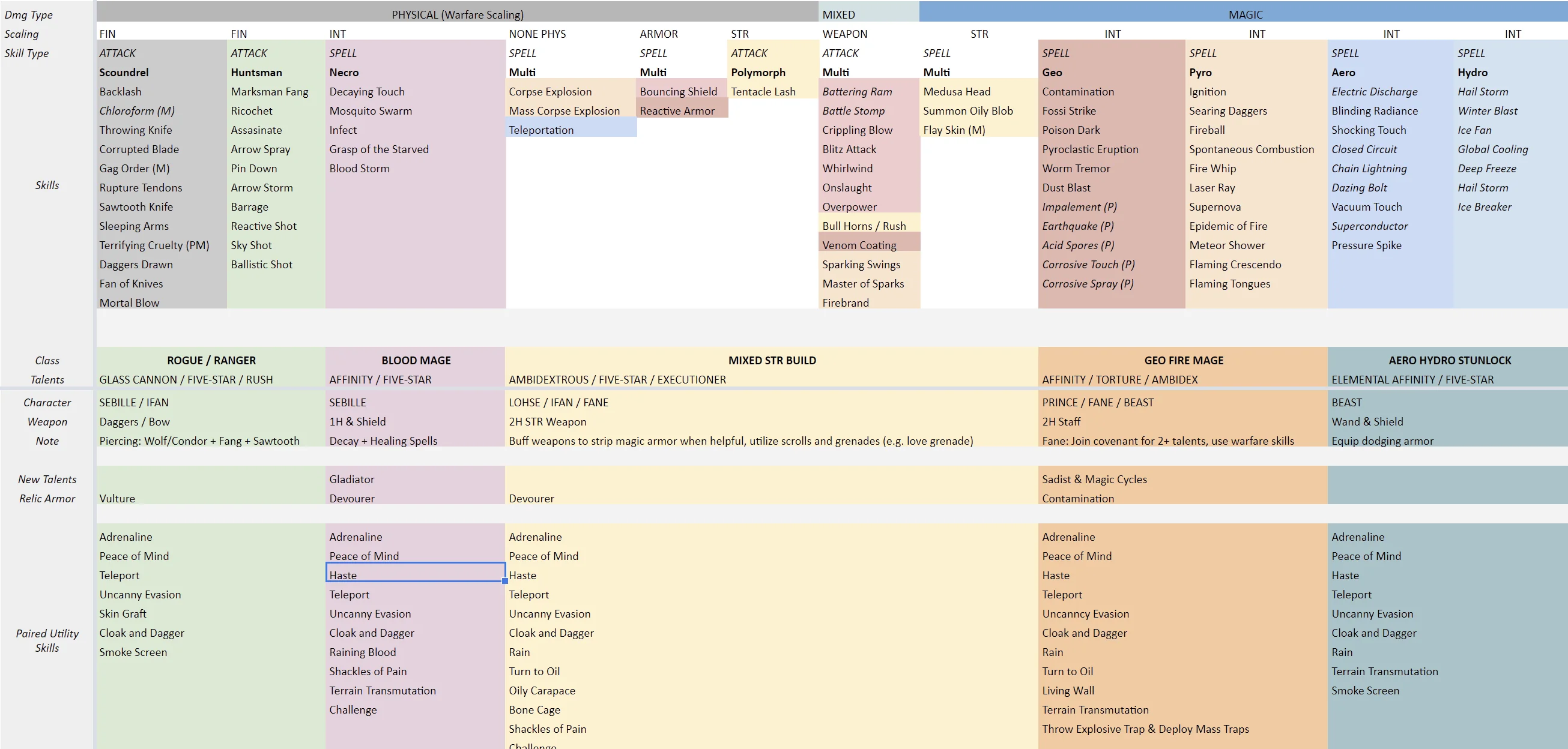
Task: Select the Electric Discharge cell
Action: coord(1390,92)
